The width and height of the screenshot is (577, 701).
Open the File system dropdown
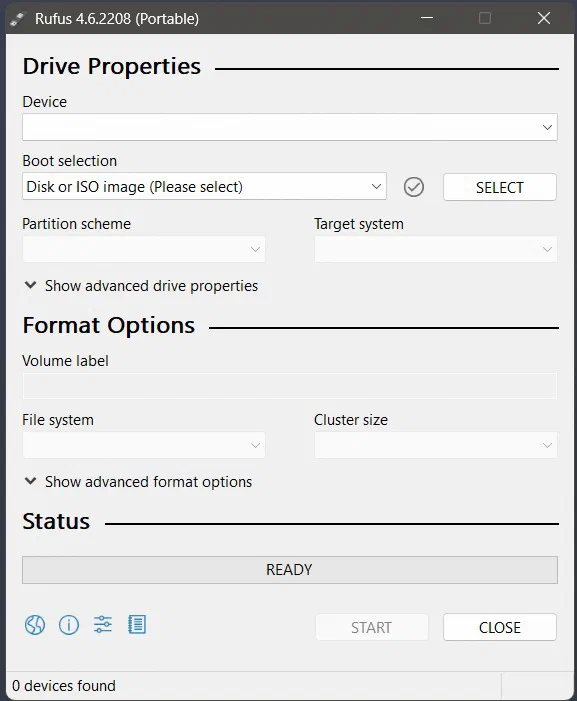[x=143, y=445]
